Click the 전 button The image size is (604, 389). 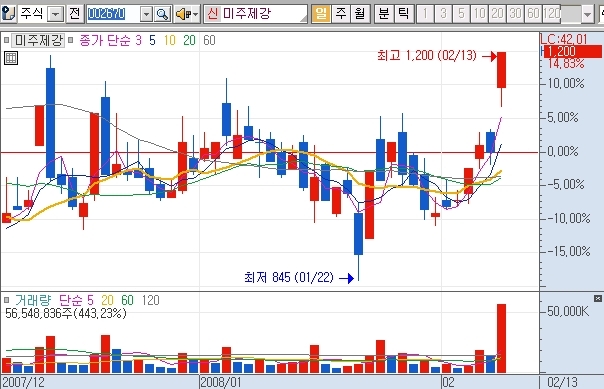[75, 14]
